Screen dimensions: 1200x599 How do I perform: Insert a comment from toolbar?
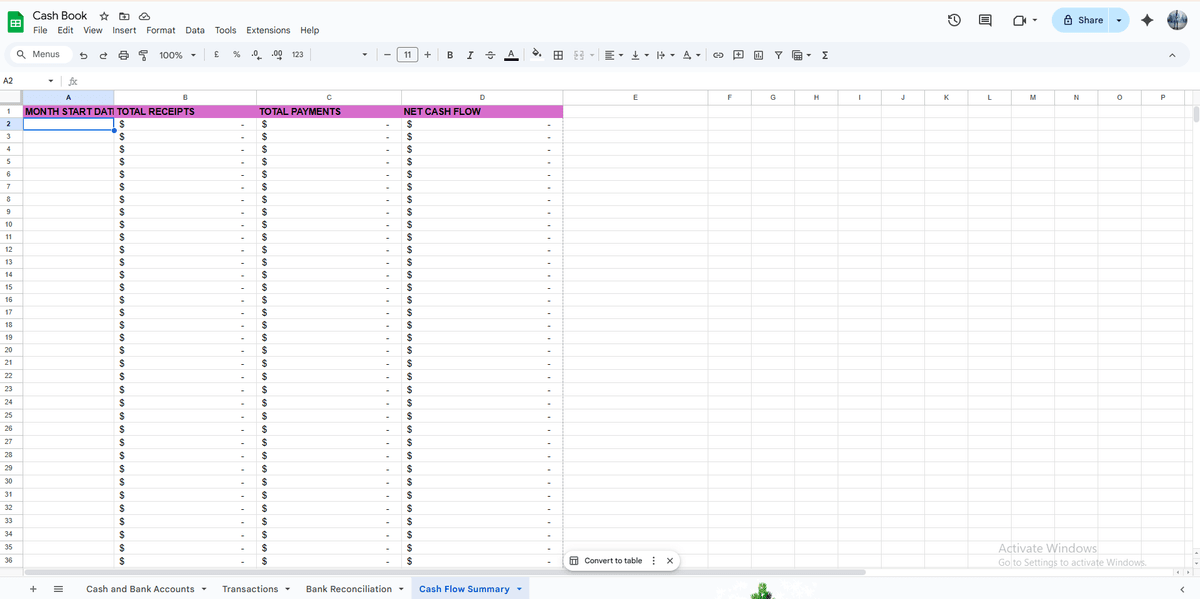[738, 55]
